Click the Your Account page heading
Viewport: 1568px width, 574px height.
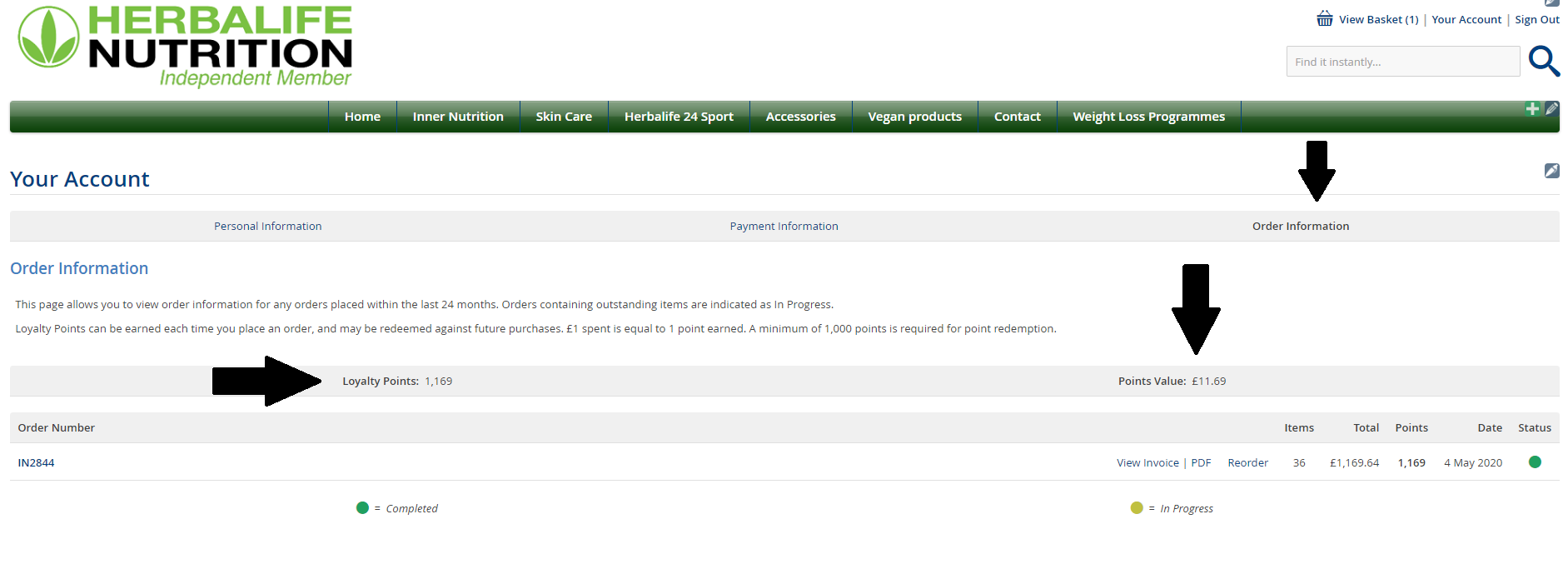80,179
